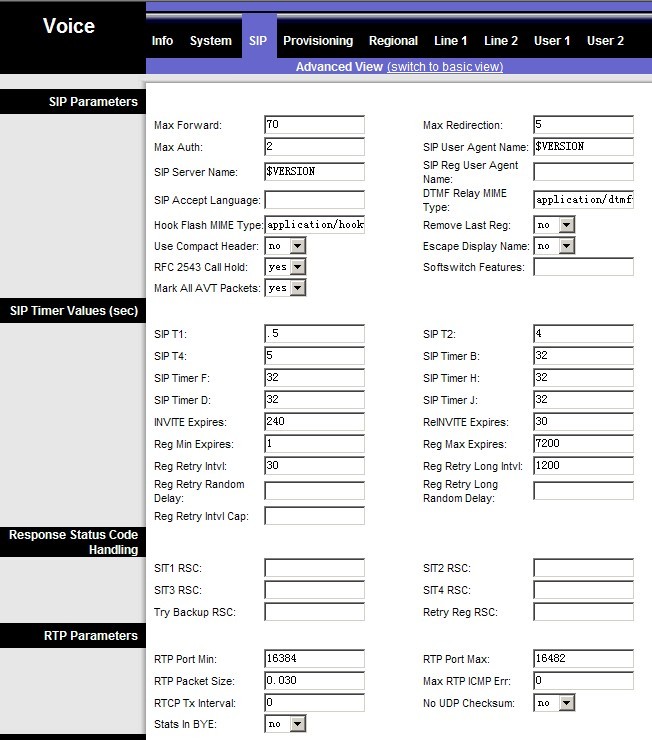Focus the Reg Min Expires field
The width and height of the screenshot is (652, 740).
tap(315, 444)
